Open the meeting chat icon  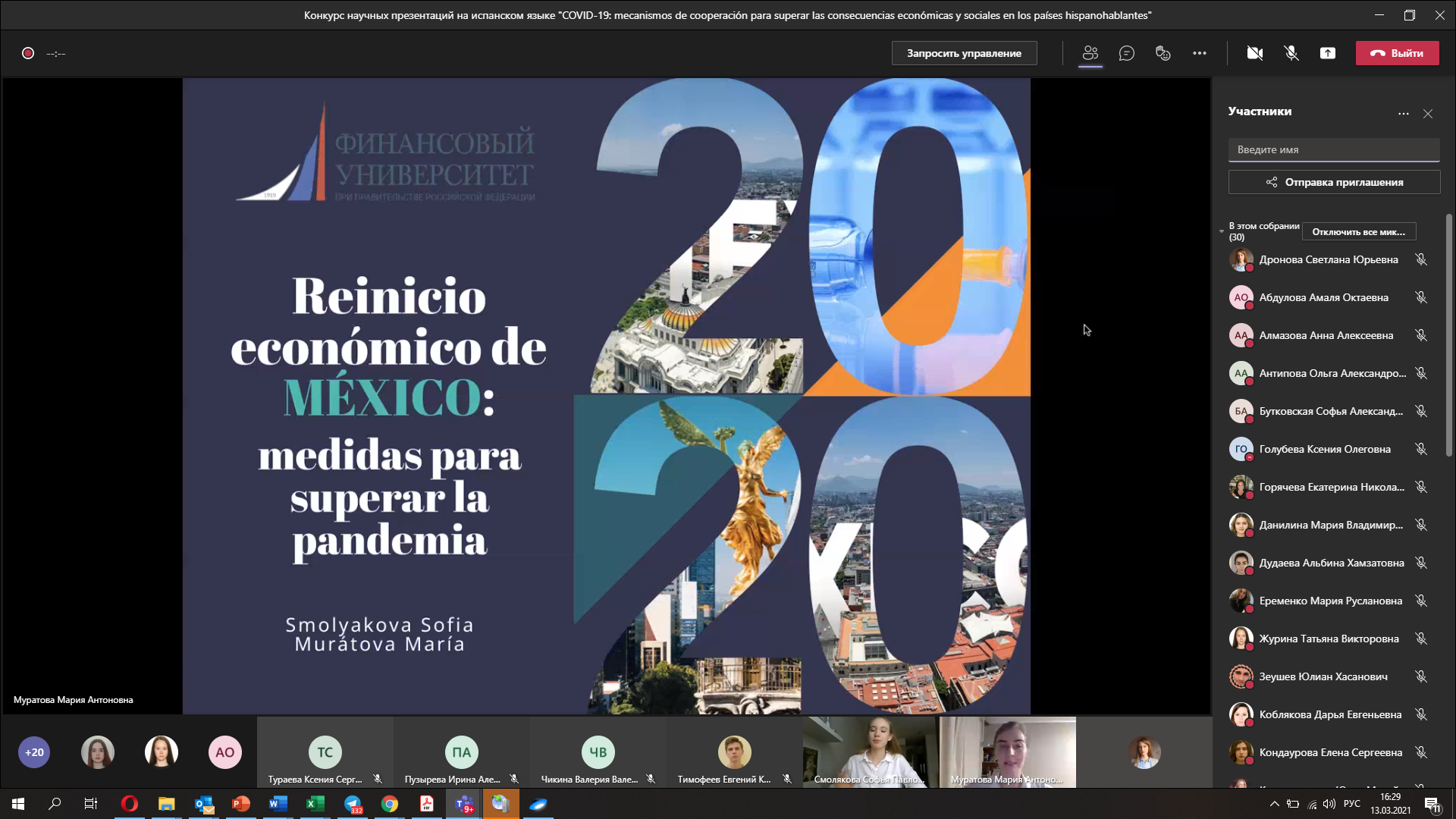(1127, 53)
